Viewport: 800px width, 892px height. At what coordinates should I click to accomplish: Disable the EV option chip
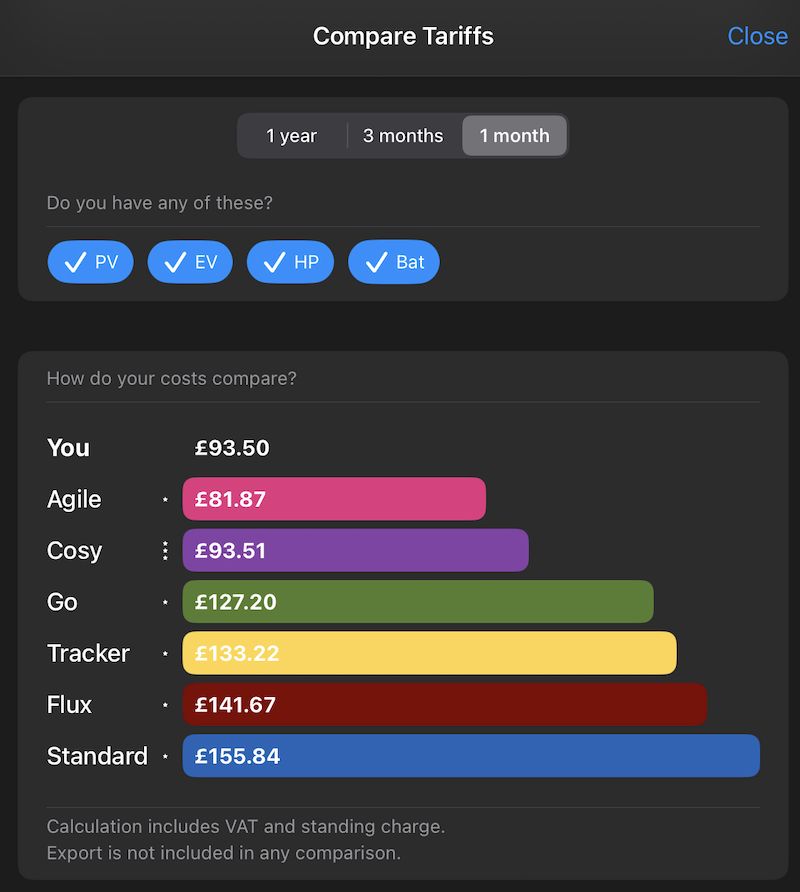pos(190,263)
